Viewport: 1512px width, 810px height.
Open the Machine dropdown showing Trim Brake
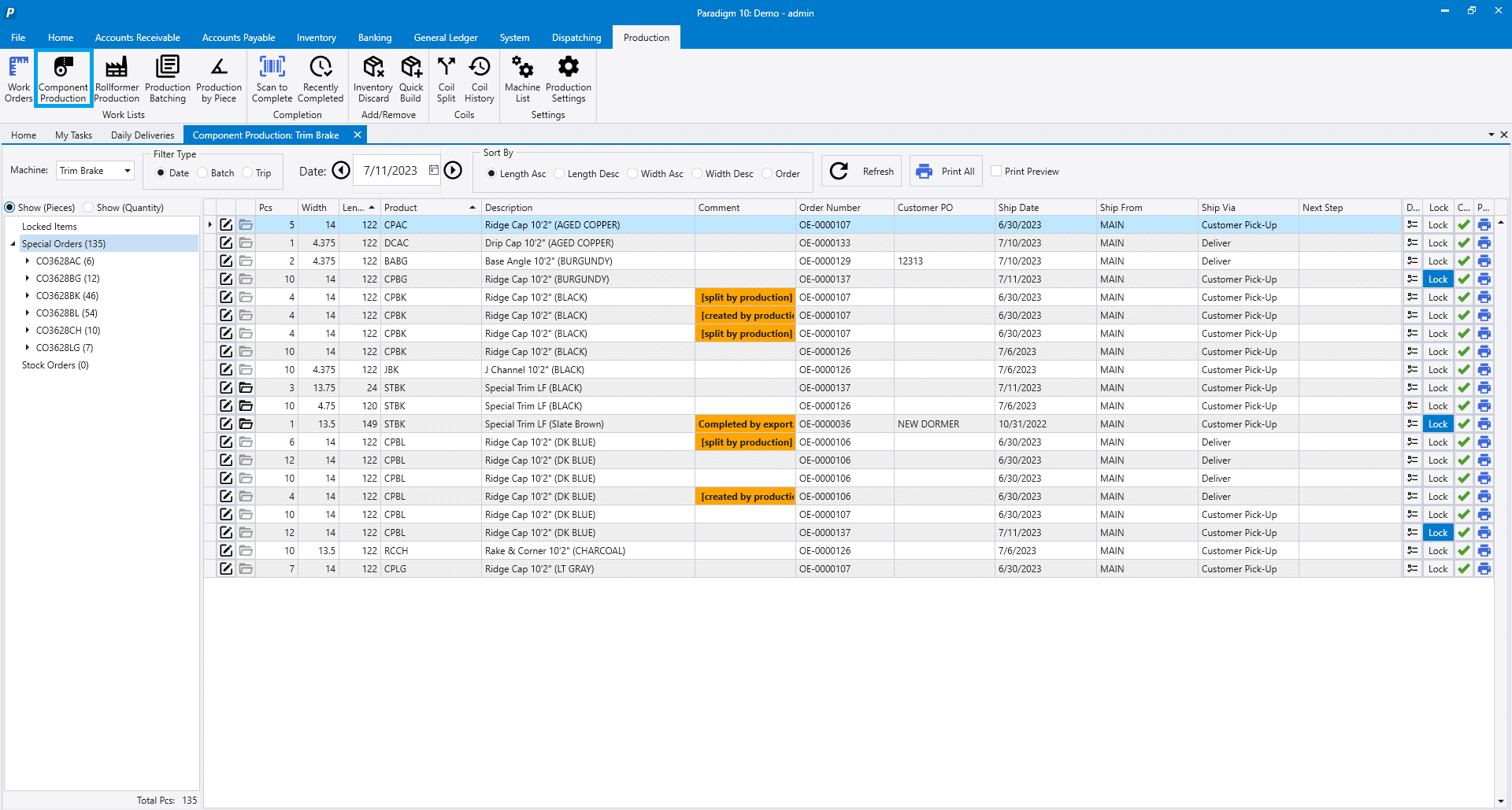click(x=127, y=171)
